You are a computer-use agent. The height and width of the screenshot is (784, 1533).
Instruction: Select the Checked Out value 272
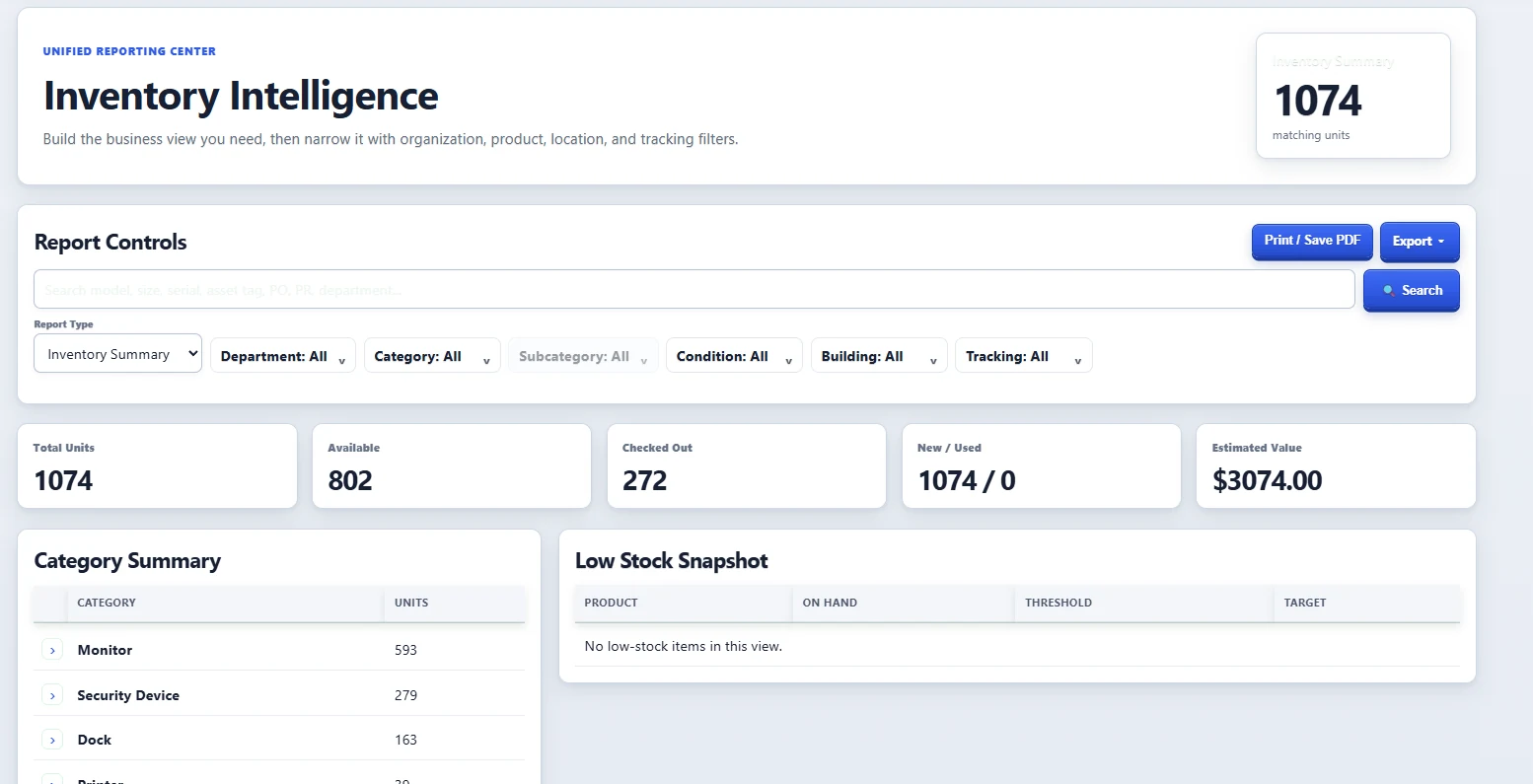(645, 481)
